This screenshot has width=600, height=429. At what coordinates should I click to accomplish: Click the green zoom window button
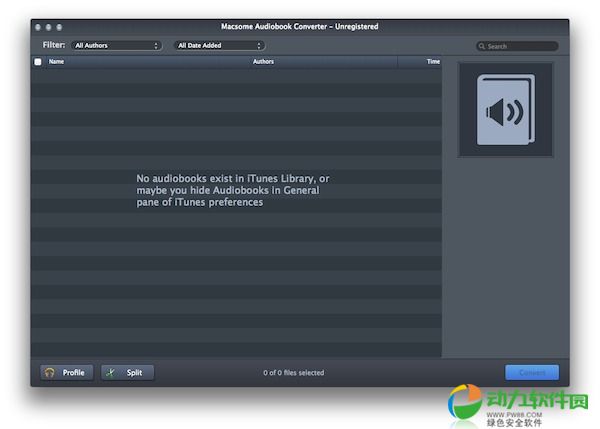(x=59, y=26)
